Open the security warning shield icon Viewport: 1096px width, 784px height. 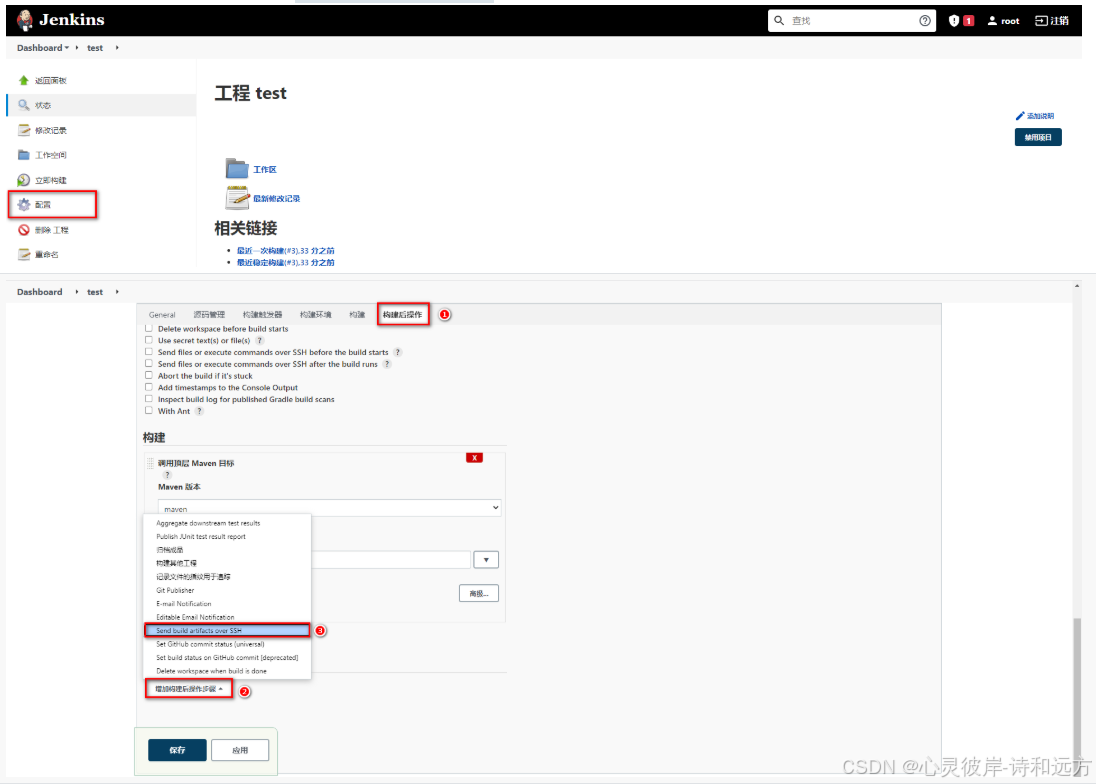953,21
